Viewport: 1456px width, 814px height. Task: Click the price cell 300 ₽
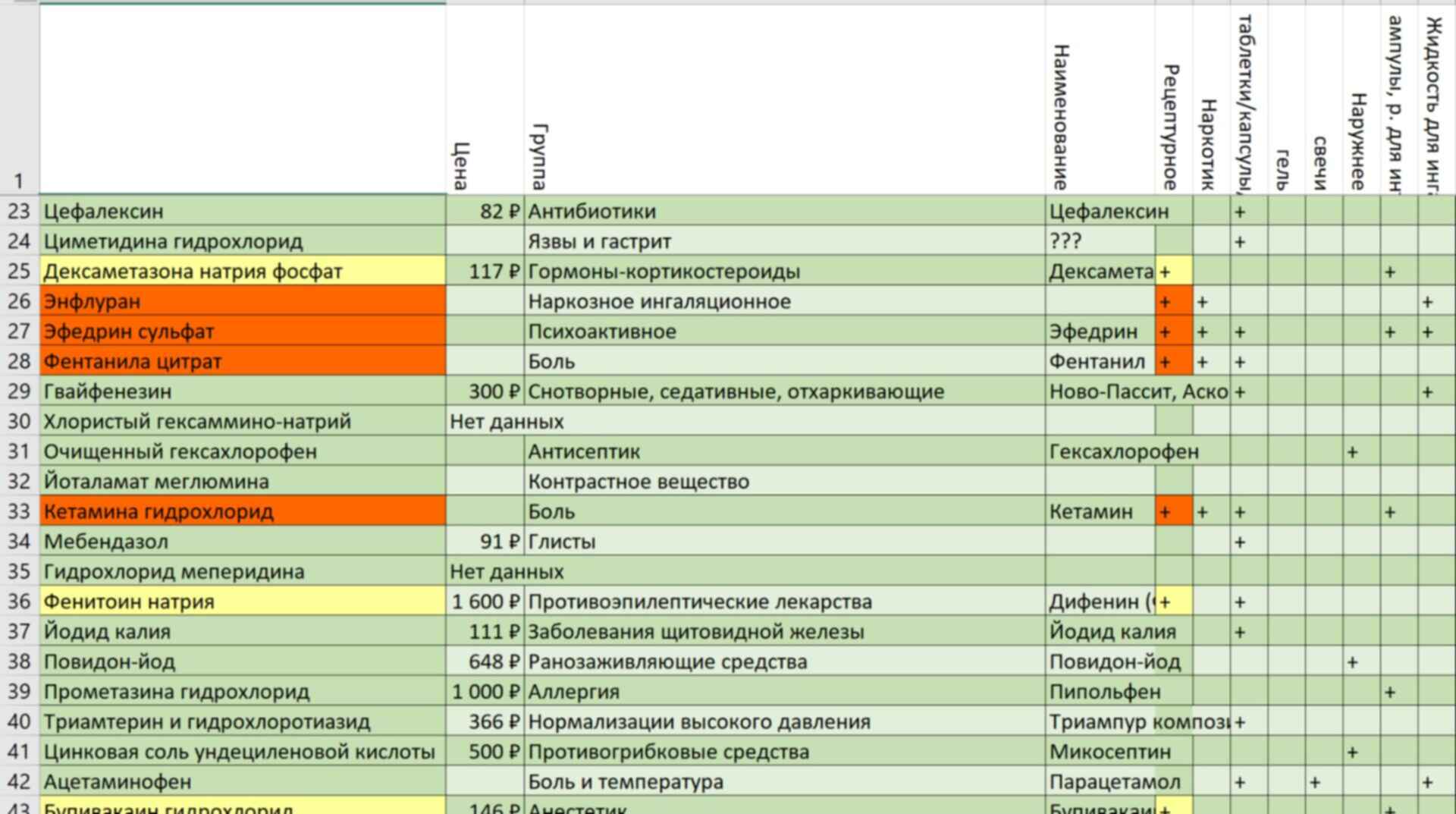tap(485, 391)
